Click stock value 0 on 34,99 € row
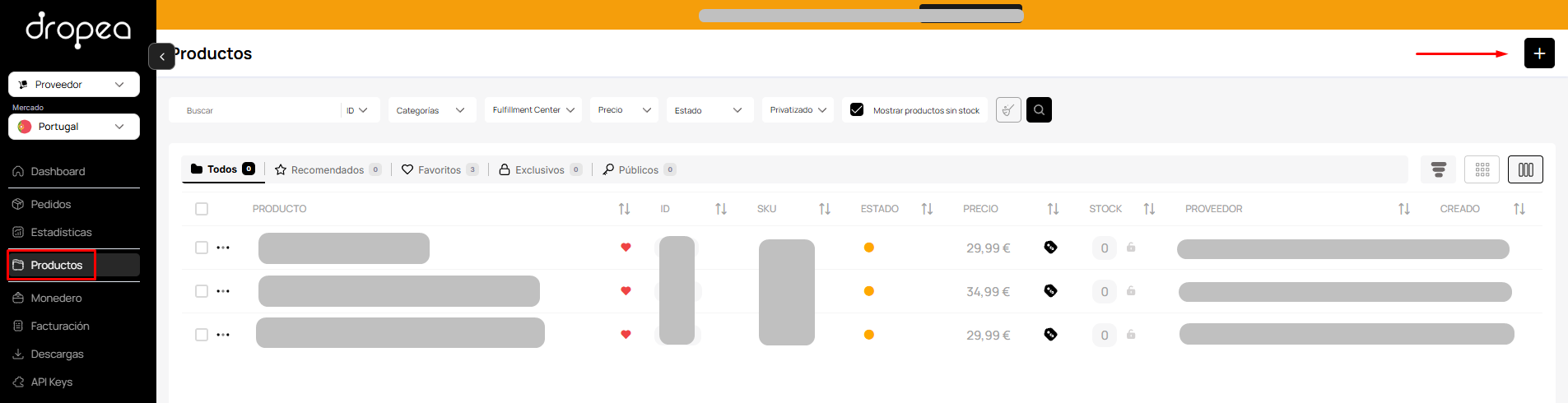The image size is (1568, 403). 1105,291
